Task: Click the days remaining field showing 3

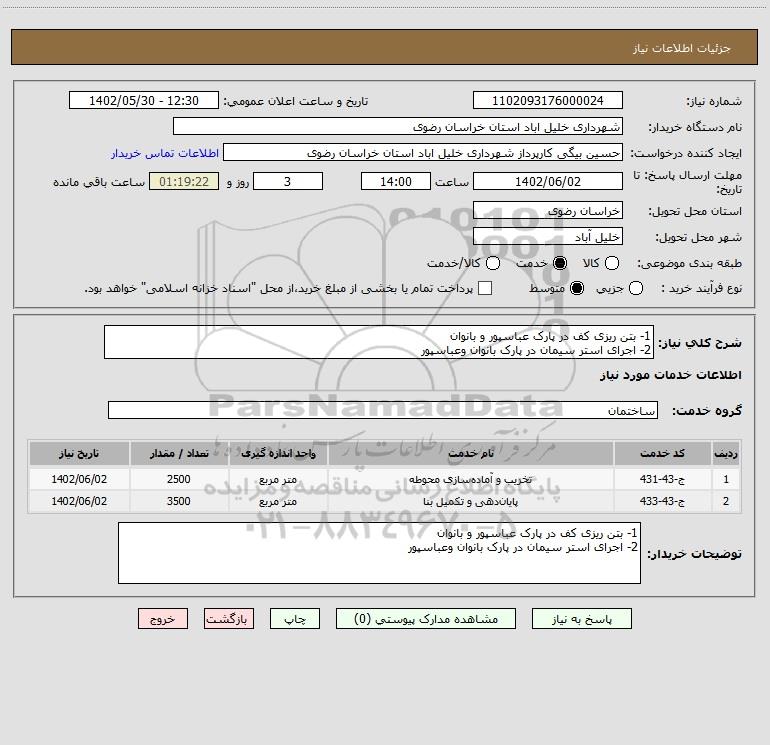Action: point(288,182)
